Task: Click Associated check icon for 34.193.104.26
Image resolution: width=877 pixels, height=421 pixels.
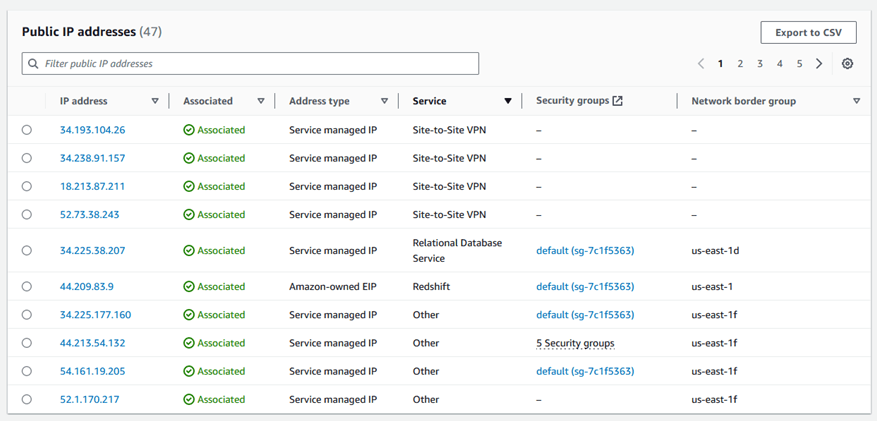Action: tap(189, 130)
